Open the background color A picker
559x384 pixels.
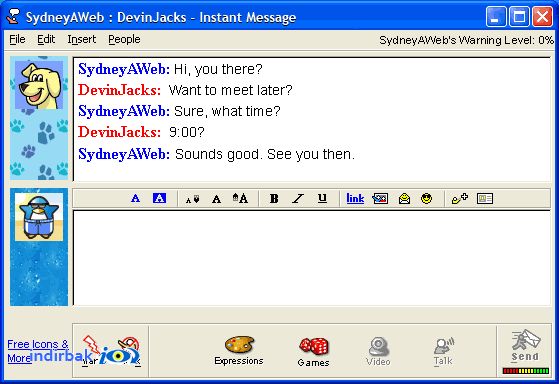[159, 198]
